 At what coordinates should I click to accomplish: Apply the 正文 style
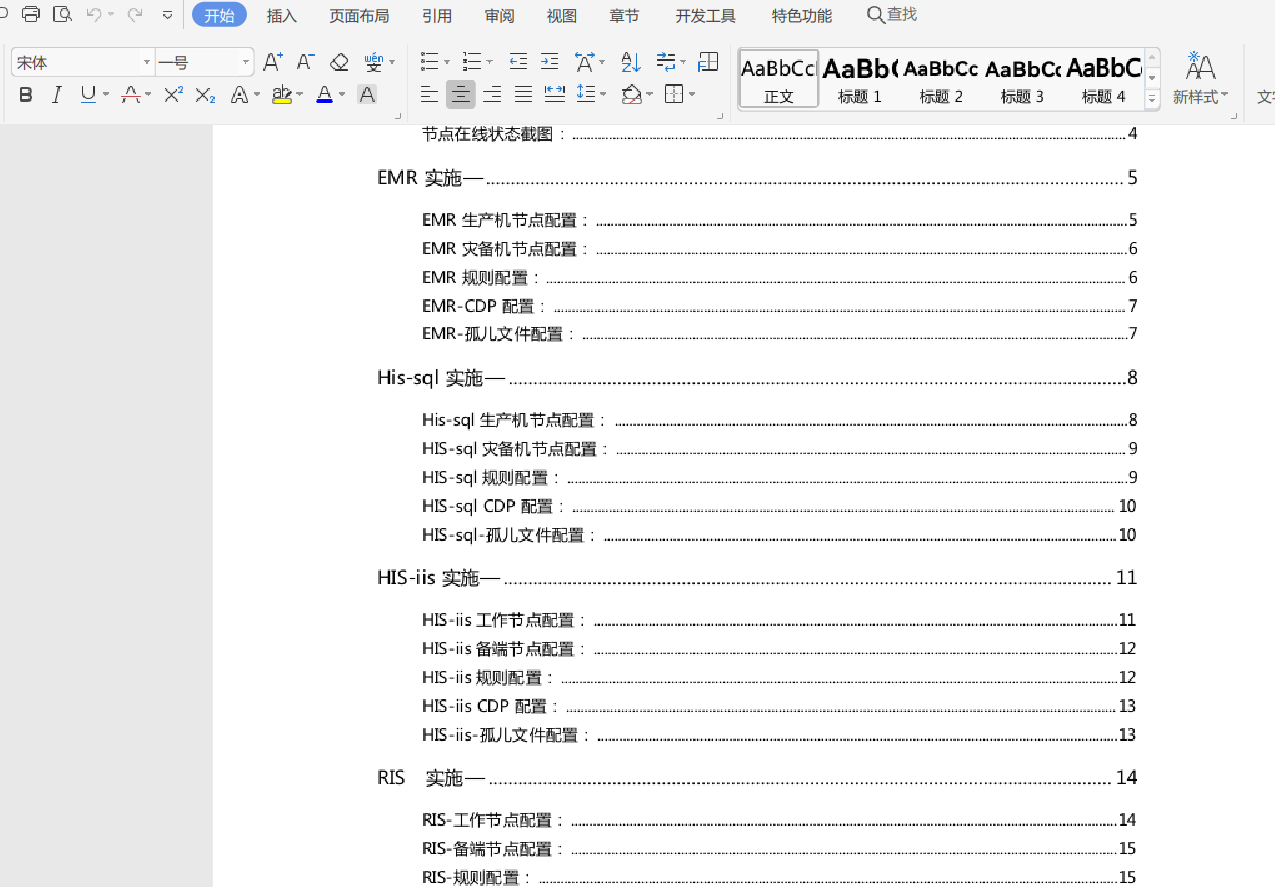pos(779,79)
